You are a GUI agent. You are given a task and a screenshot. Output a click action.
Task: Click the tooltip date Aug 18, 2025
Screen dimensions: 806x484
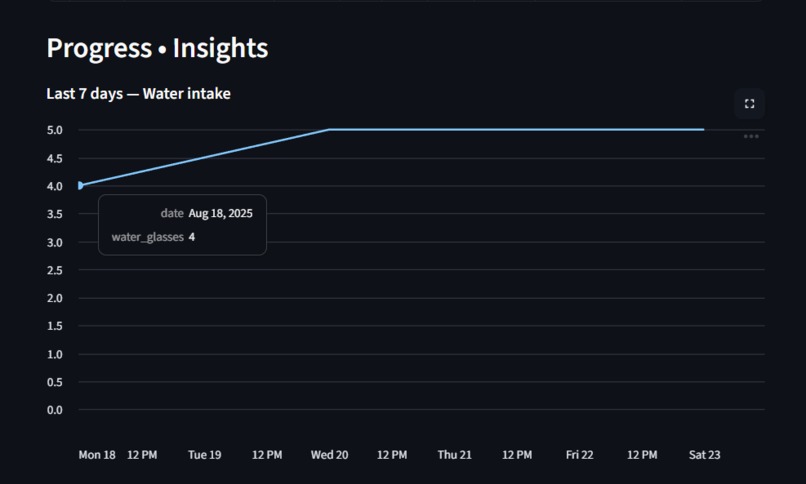click(x=221, y=213)
